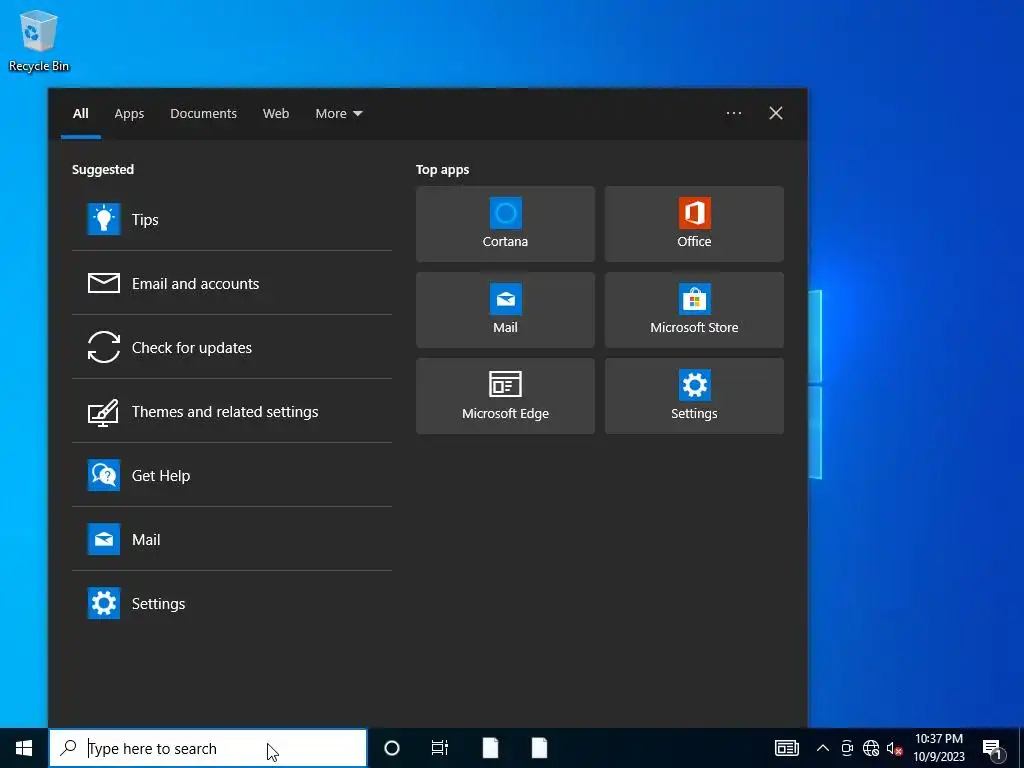Open the Microsoft Store tile
This screenshot has width=1024, height=768.
point(694,310)
